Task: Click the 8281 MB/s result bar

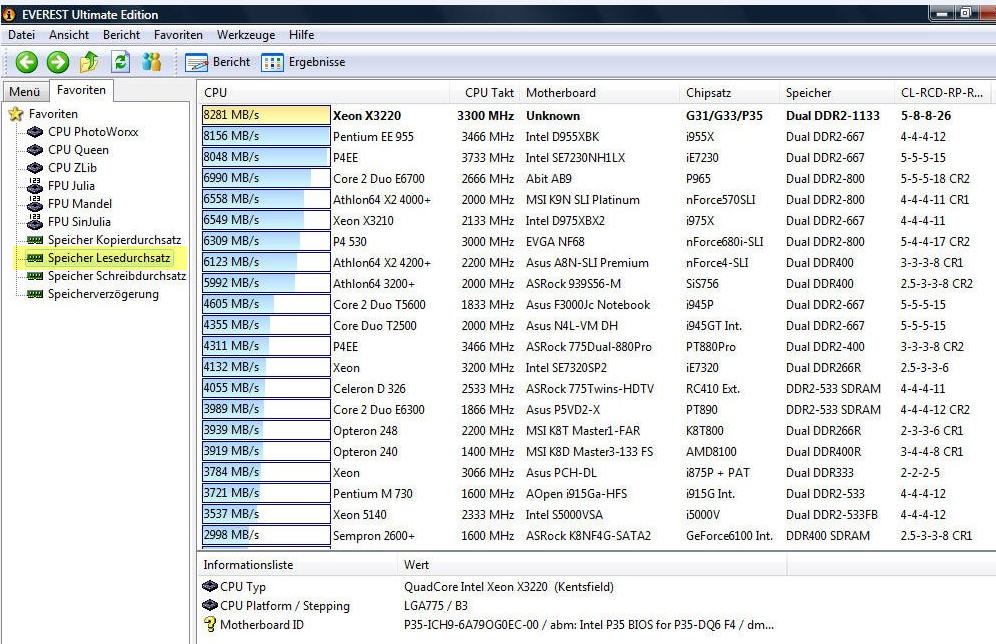Action: pos(266,115)
